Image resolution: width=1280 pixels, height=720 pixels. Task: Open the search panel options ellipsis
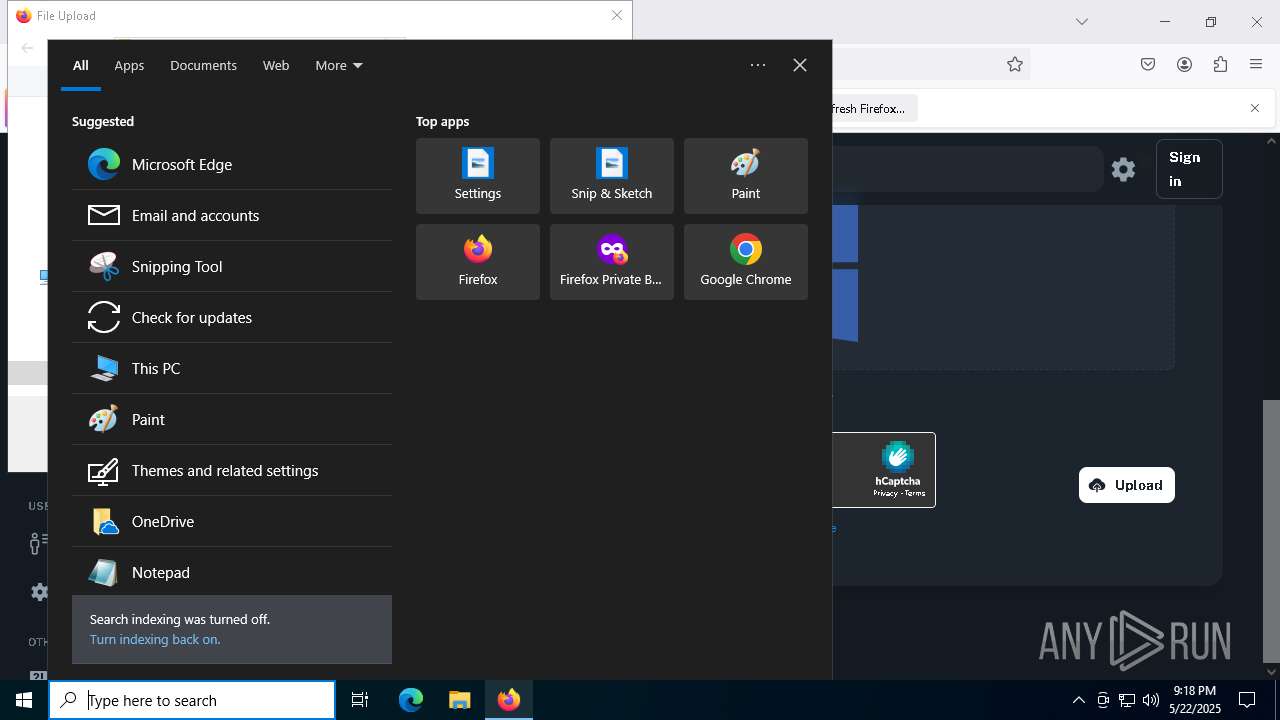[x=758, y=65]
